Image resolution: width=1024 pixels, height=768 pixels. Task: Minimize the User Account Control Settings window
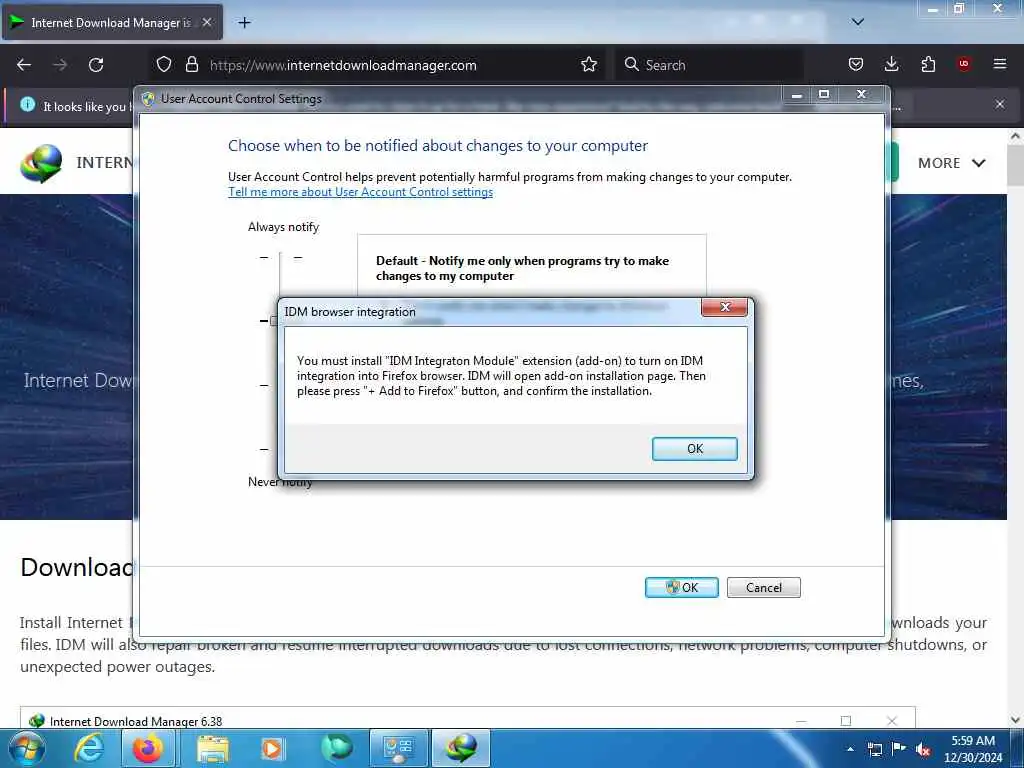click(797, 95)
